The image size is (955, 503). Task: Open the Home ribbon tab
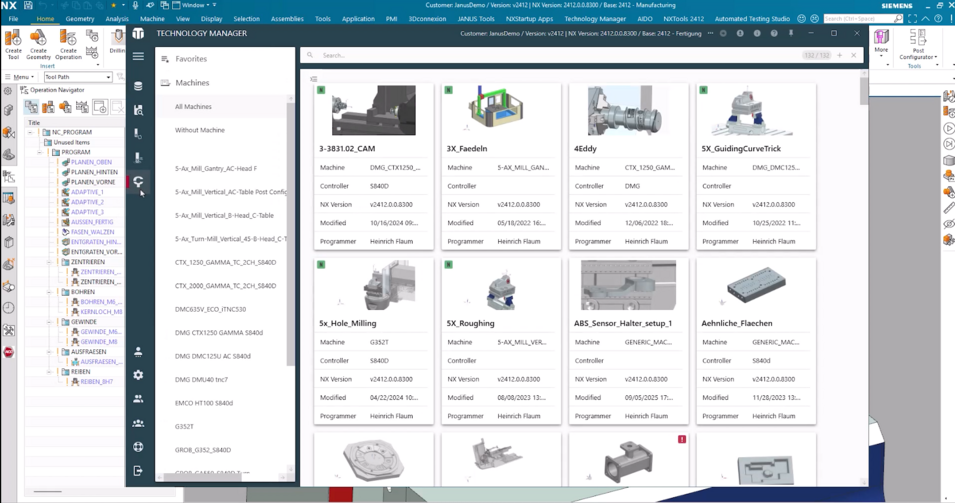[x=45, y=19]
